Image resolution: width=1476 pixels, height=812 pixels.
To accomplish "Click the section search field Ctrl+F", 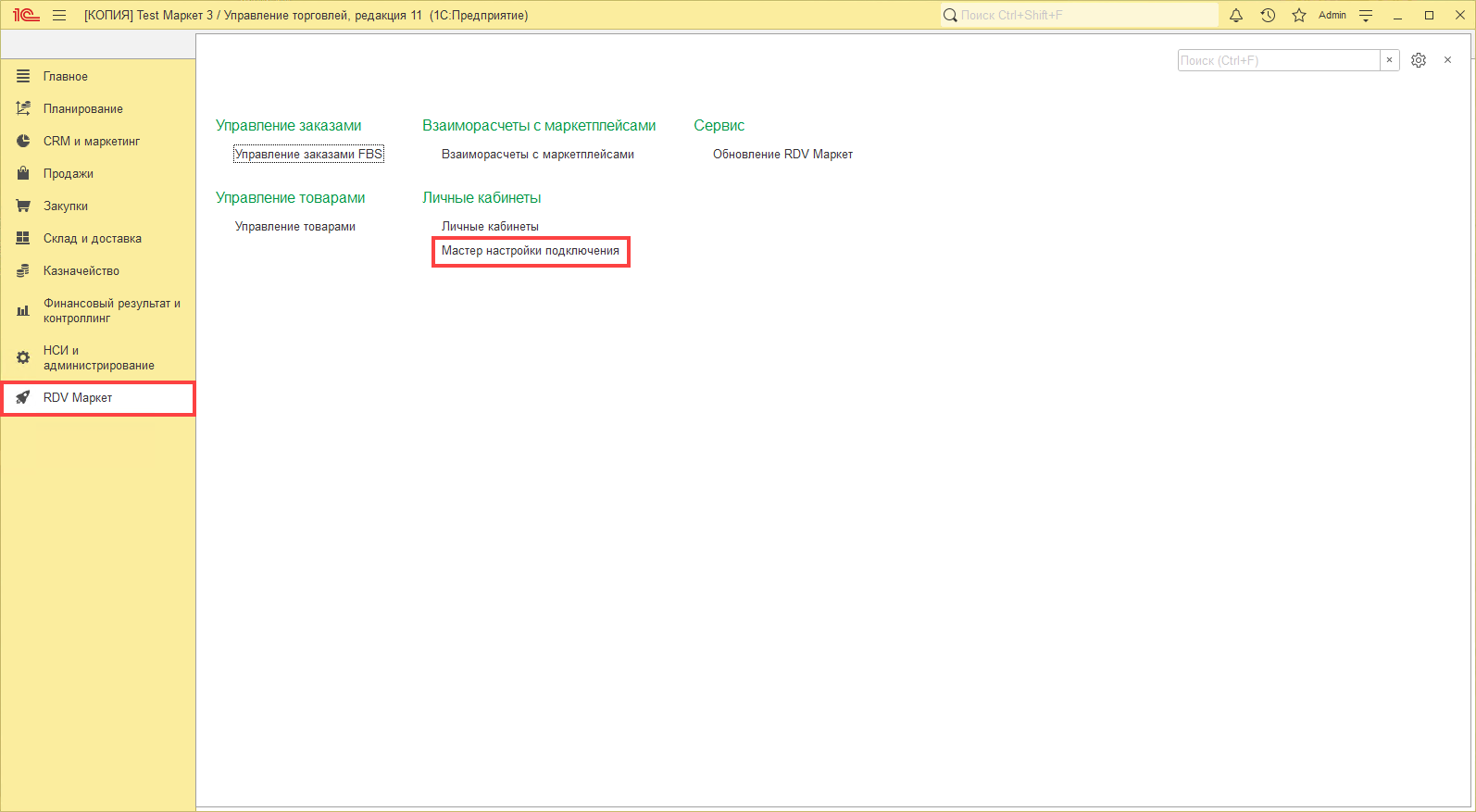I will coord(1279,60).
